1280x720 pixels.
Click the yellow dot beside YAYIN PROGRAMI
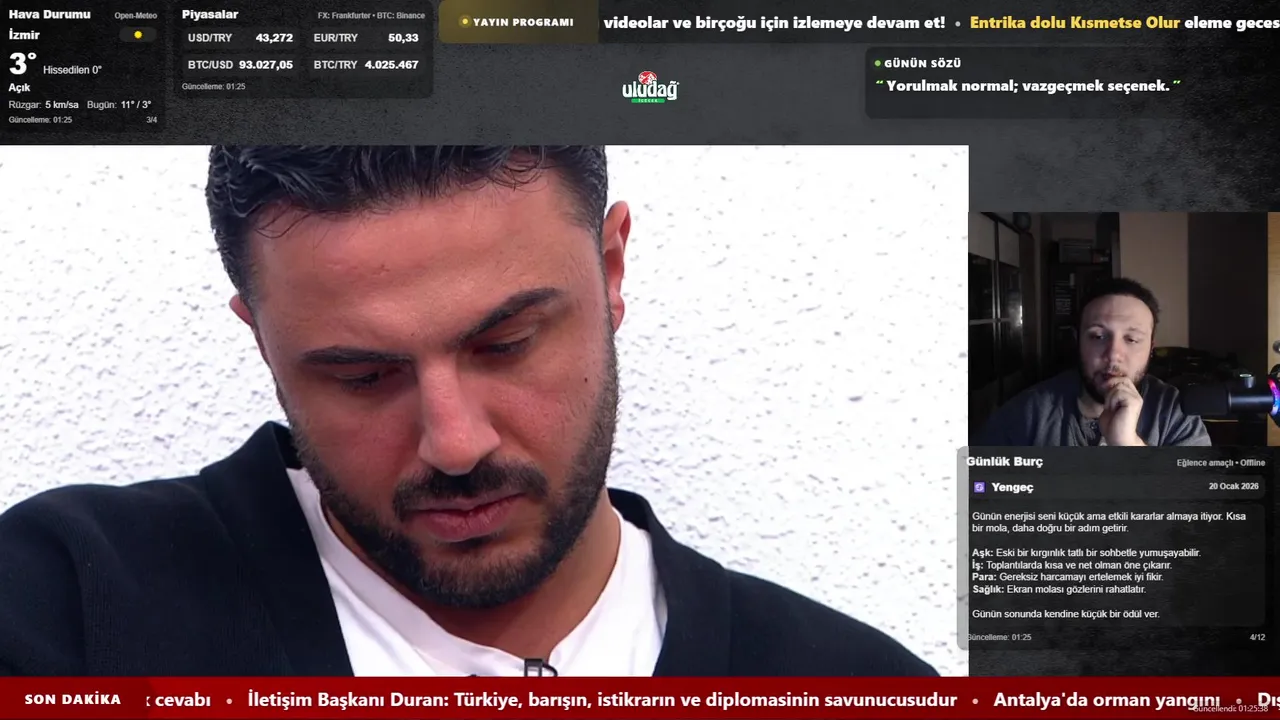[x=465, y=22]
